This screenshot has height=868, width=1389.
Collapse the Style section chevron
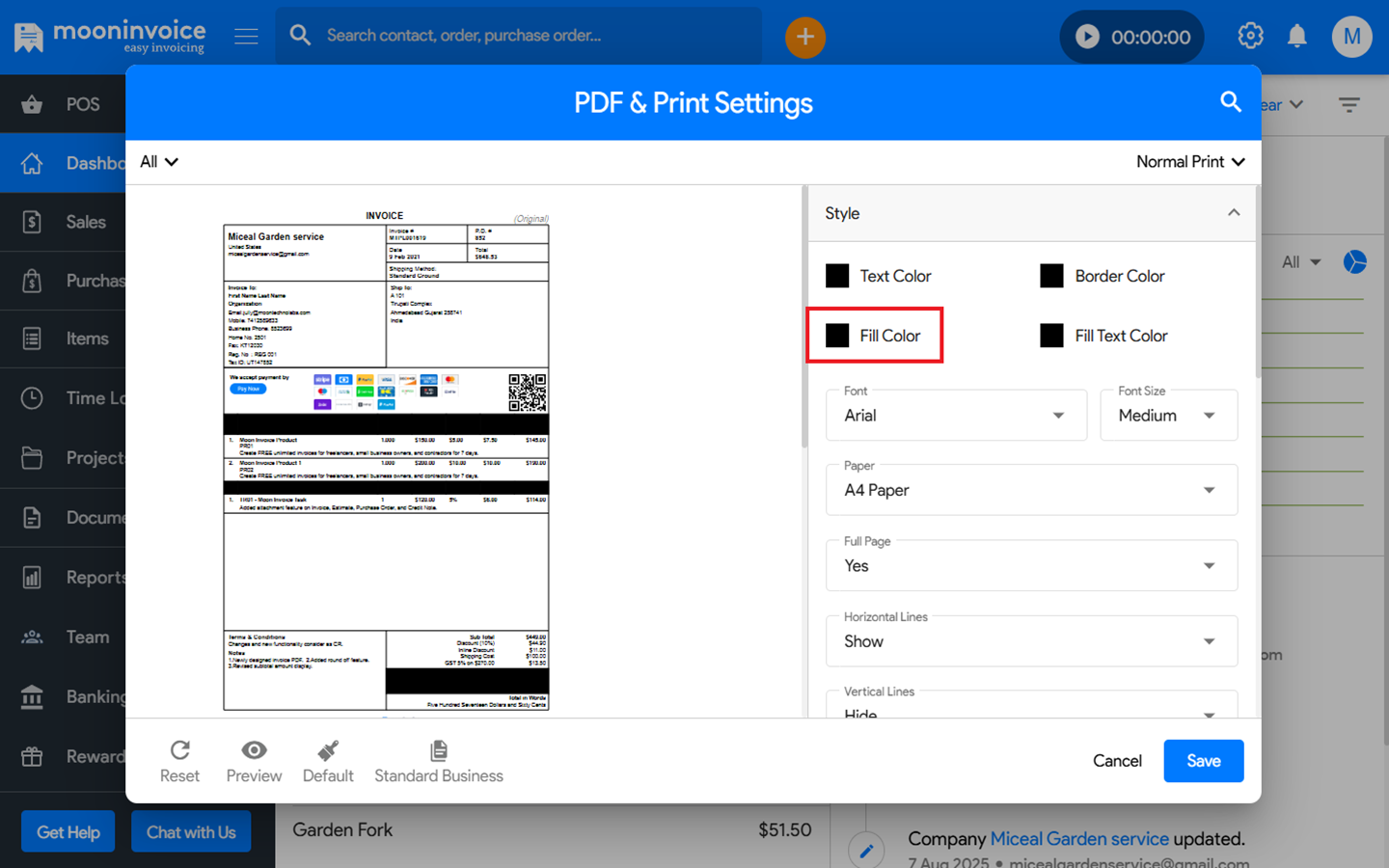click(x=1233, y=213)
